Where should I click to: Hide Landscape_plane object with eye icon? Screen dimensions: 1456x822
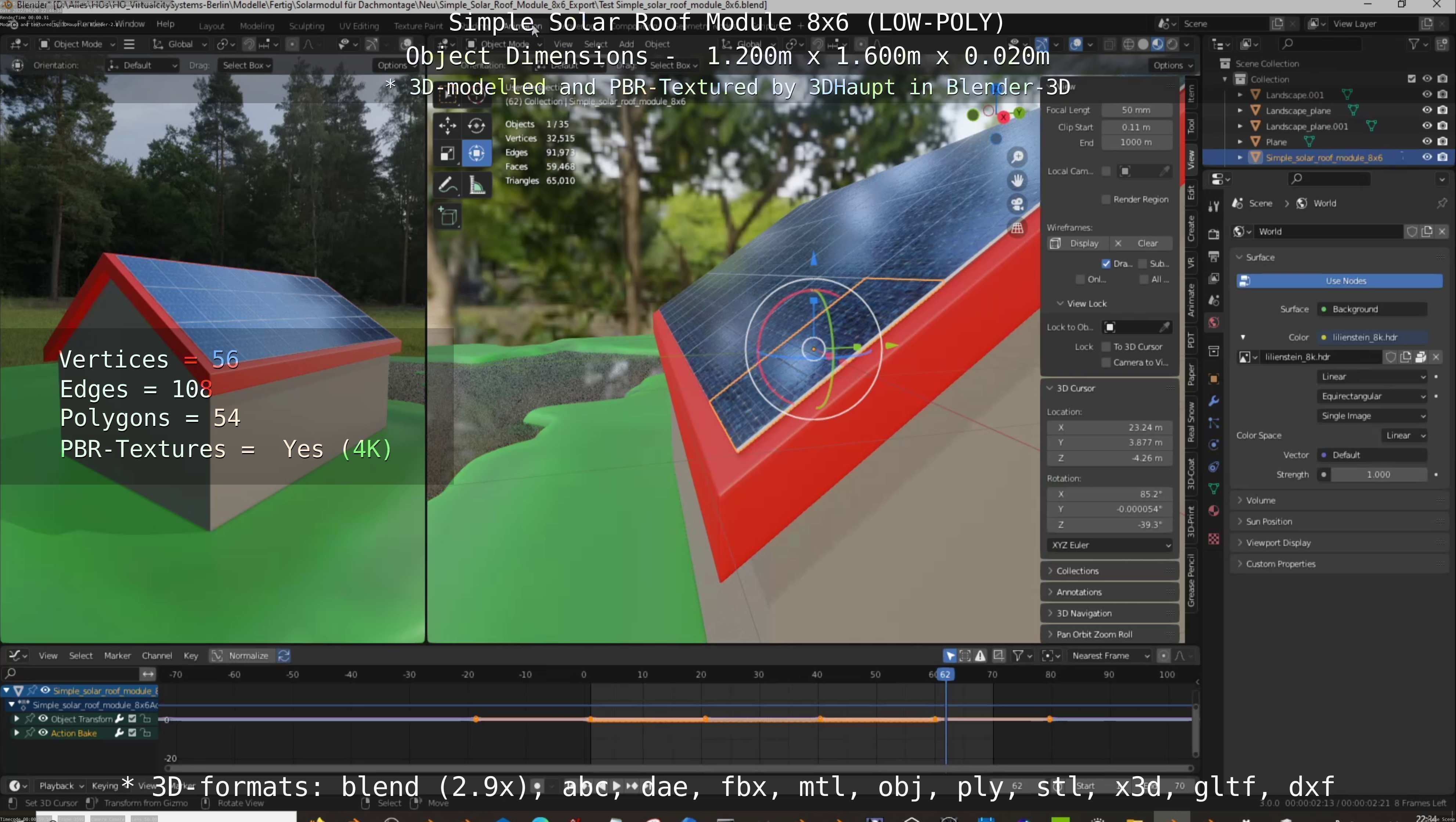1427,110
